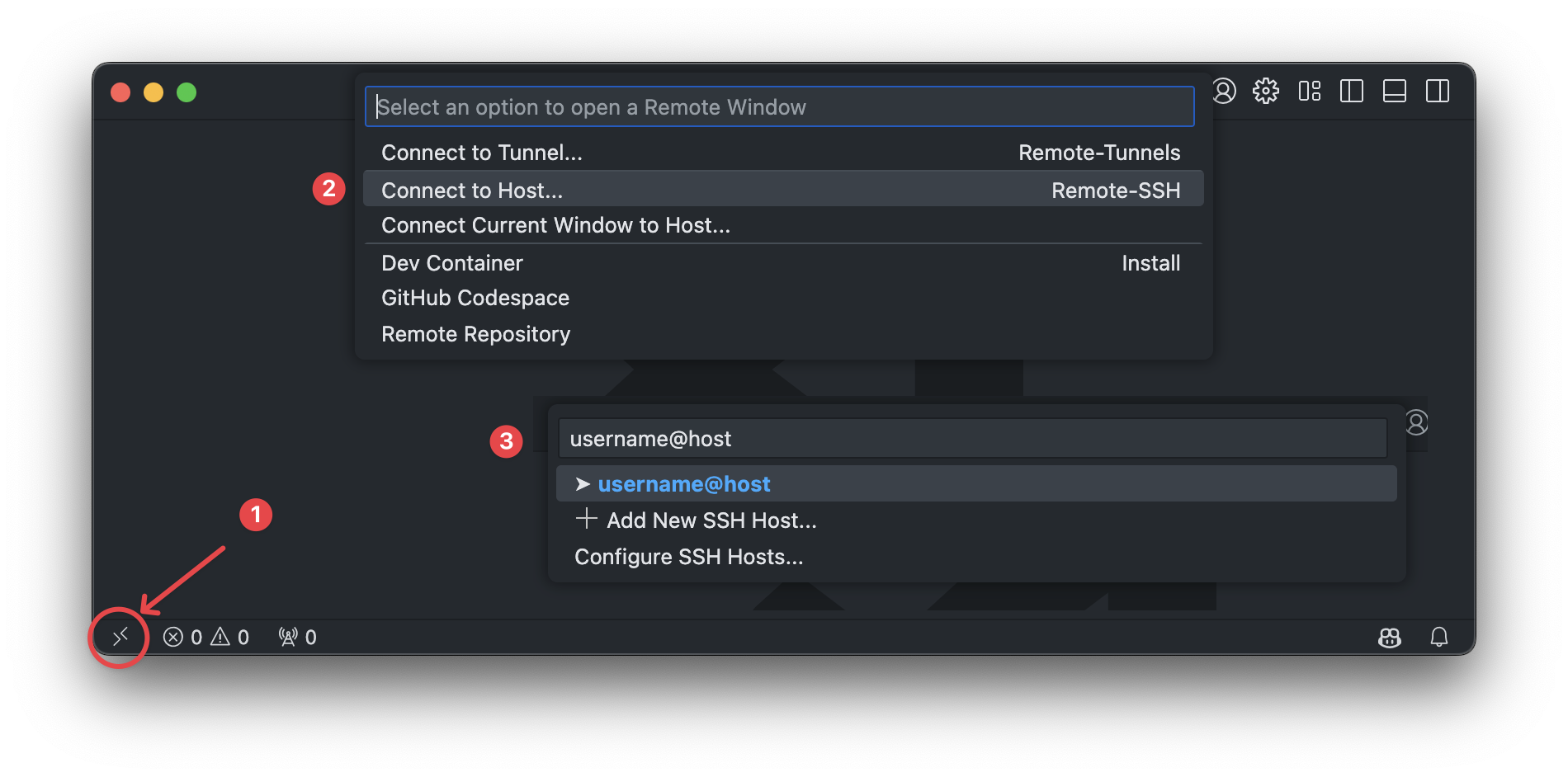Show notifications with the bell icon
Viewport: 1568px width, 777px height.
[1439, 638]
